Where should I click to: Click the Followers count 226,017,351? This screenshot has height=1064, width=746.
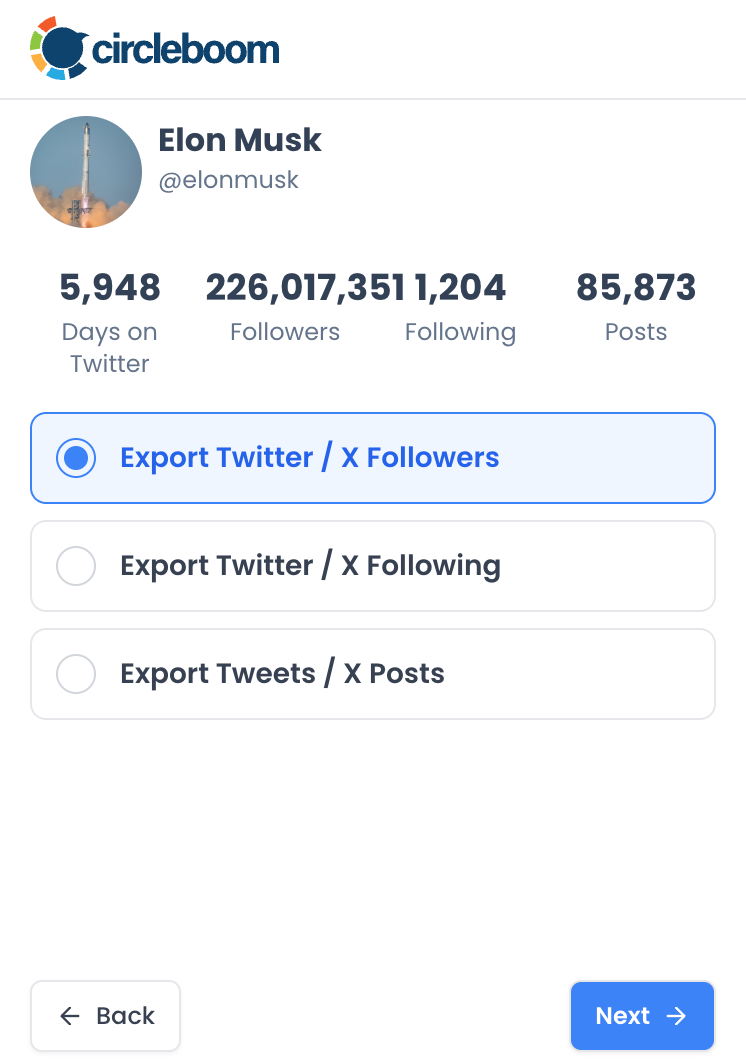click(285, 287)
